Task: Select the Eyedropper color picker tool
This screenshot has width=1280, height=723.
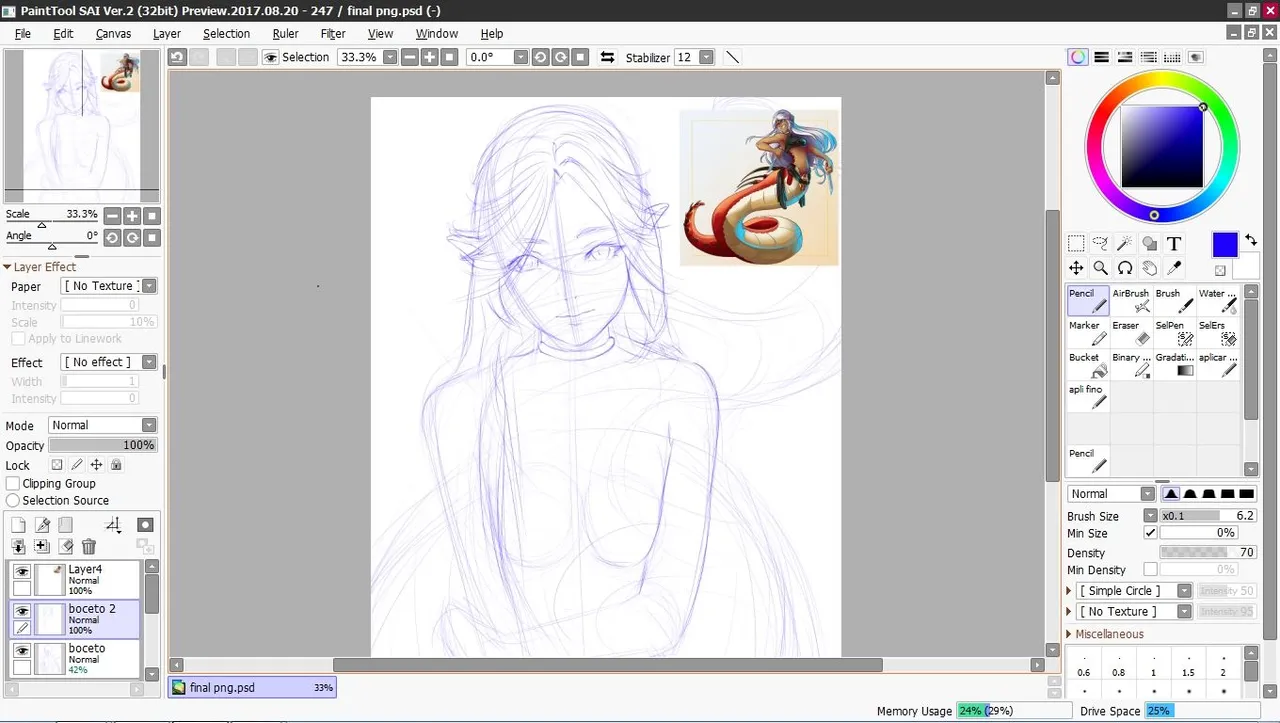Action: [1174, 268]
